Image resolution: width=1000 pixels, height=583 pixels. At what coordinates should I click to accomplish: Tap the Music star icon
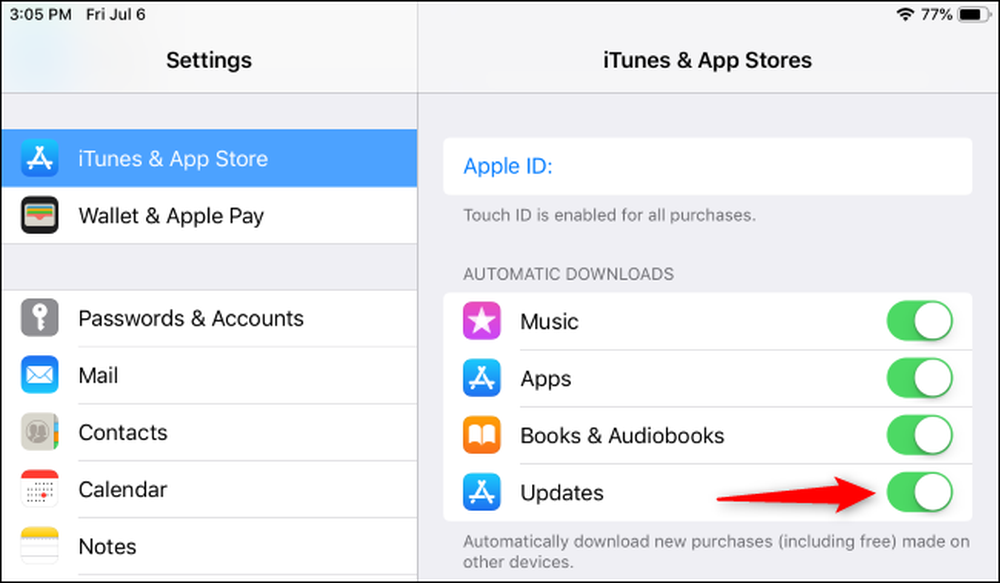coord(482,321)
